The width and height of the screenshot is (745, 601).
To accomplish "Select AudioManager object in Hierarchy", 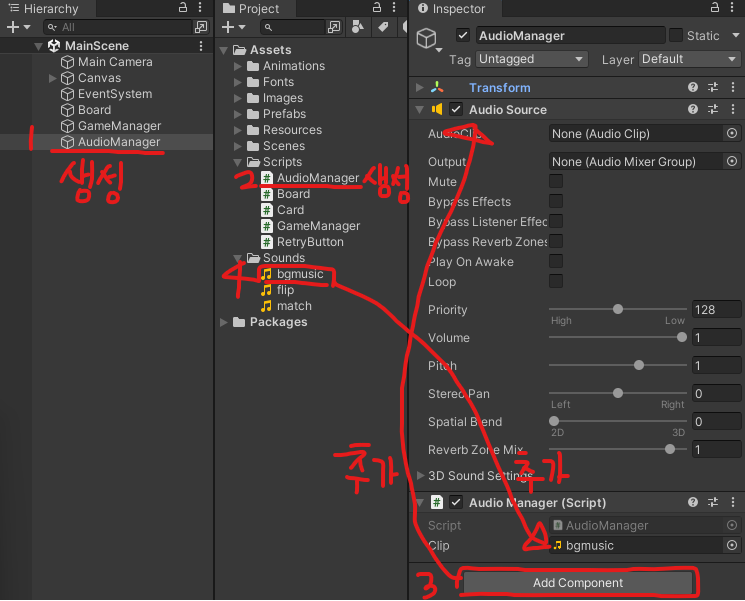I will (x=110, y=142).
